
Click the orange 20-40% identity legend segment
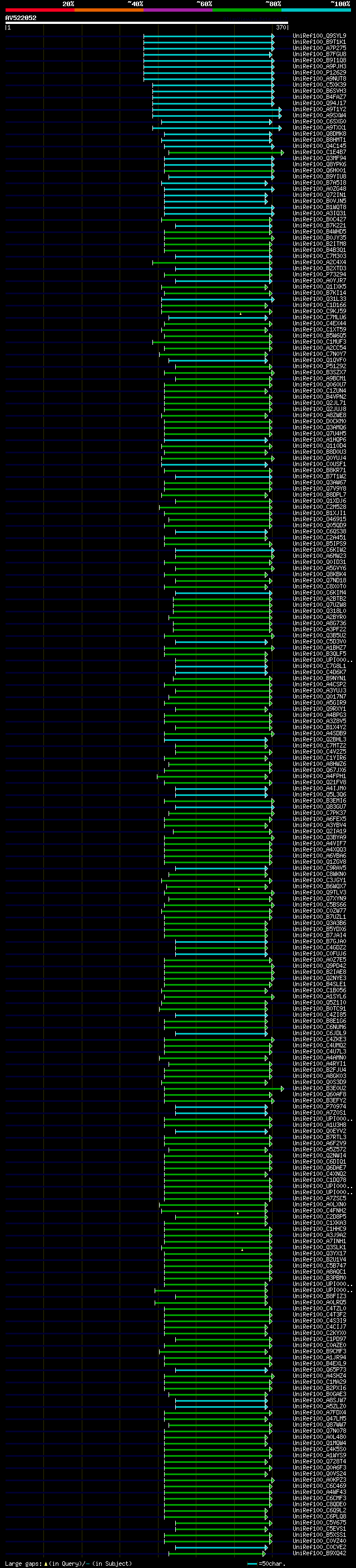109,11
